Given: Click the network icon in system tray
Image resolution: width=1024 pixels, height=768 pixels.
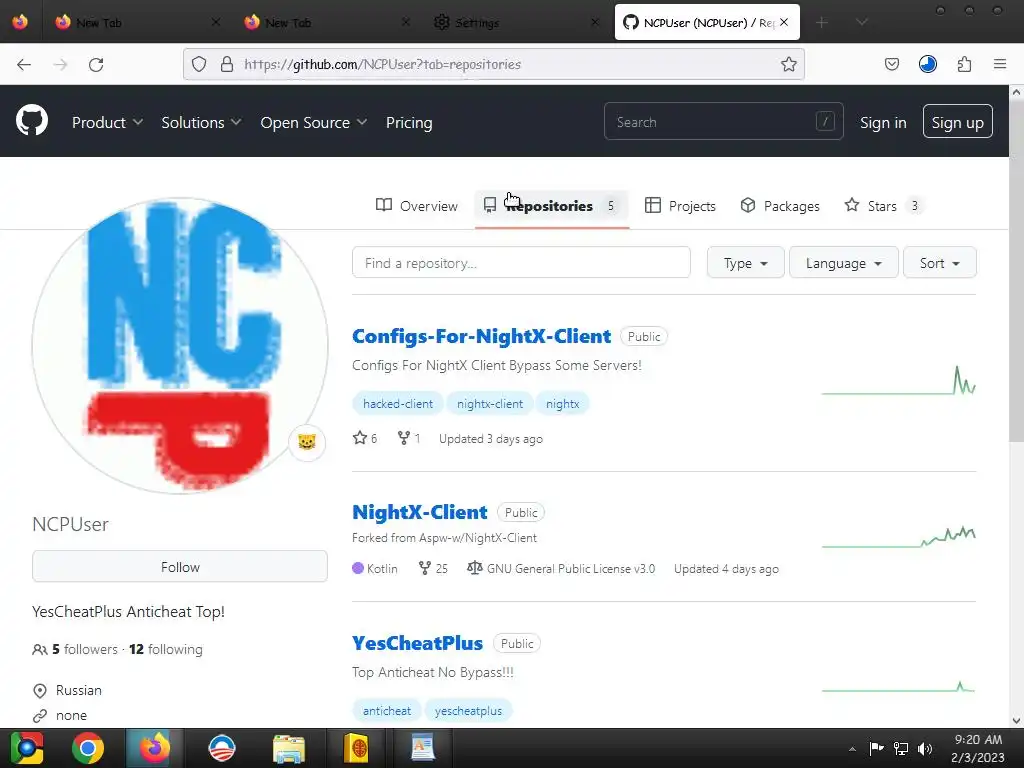Looking at the screenshot, I should 901,748.
